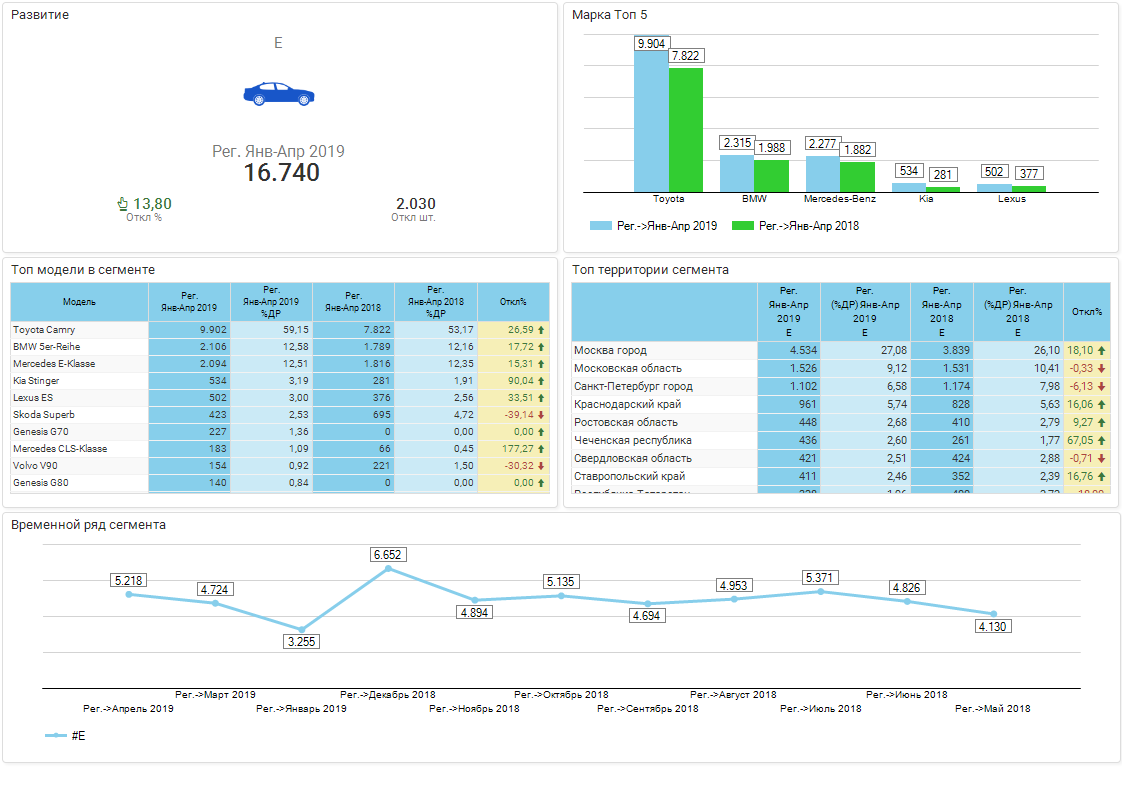Select the Ростовская область territory row
The height and width of the screenshot is (793, 1122).
click(x=841, y=422)
